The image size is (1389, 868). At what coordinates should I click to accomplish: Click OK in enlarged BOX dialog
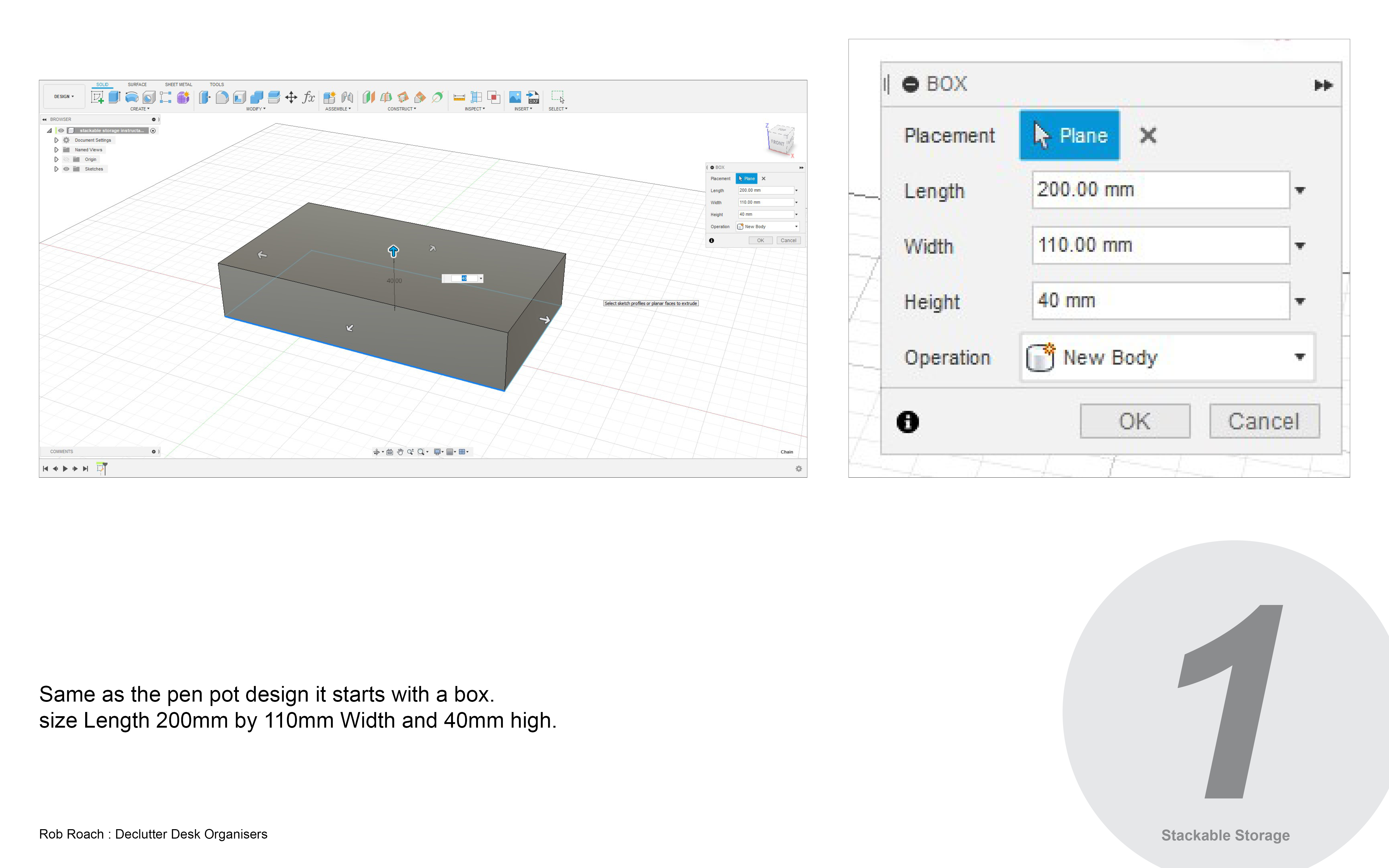[1134, 421]
